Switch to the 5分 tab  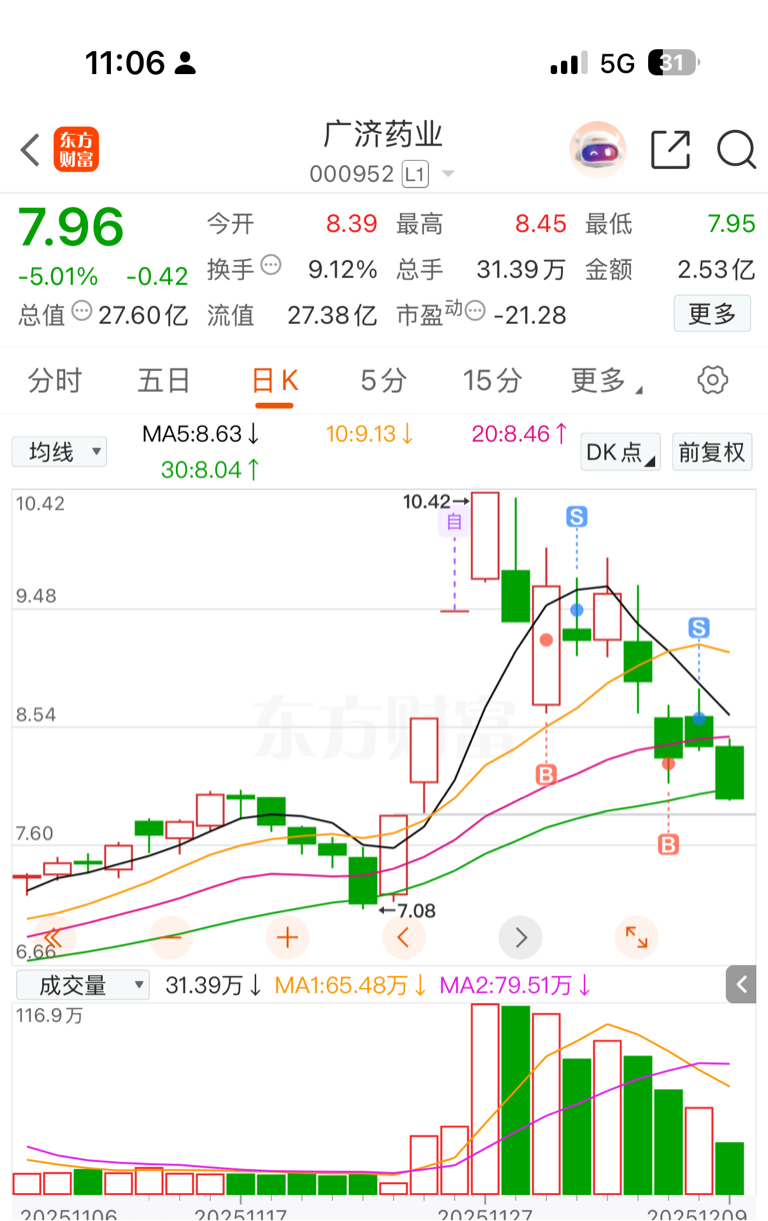pos(384,381)
